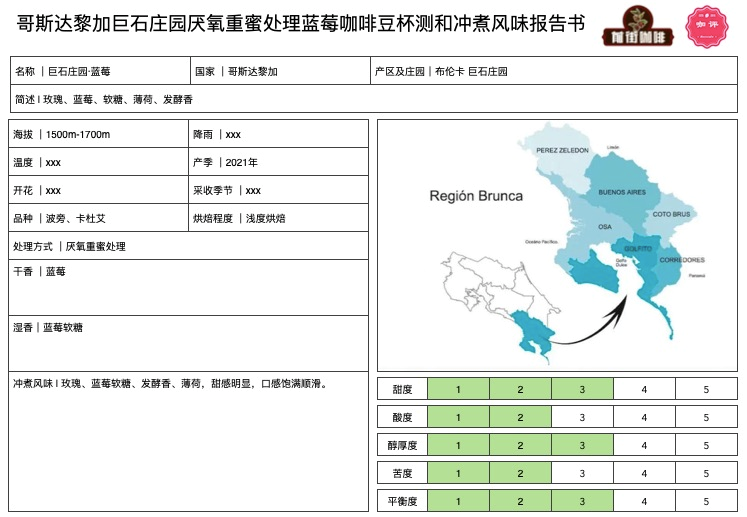The height and width of the screenshot is (517, 747).
Task: Click the report title heading text
Action: 300,24
